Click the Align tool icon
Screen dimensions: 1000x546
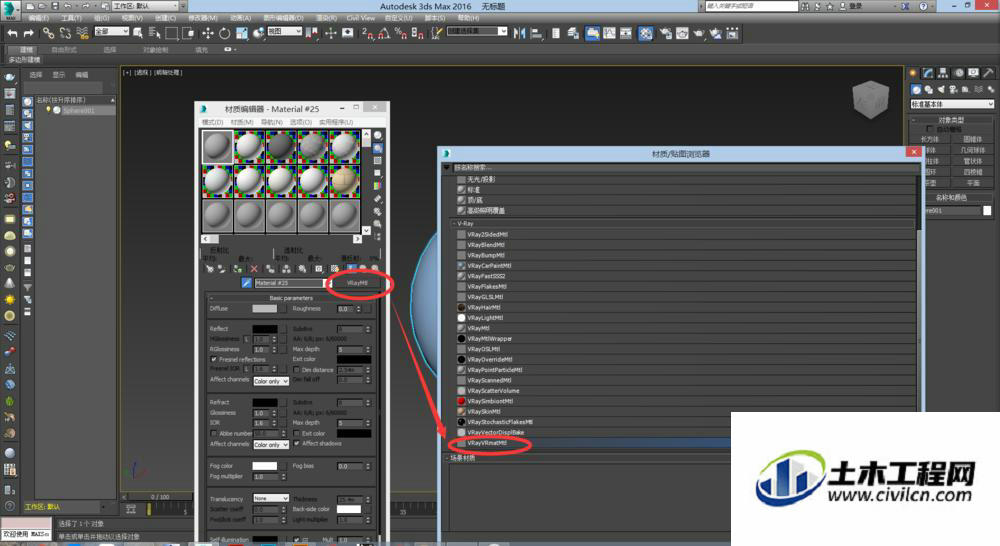point(536,33)
